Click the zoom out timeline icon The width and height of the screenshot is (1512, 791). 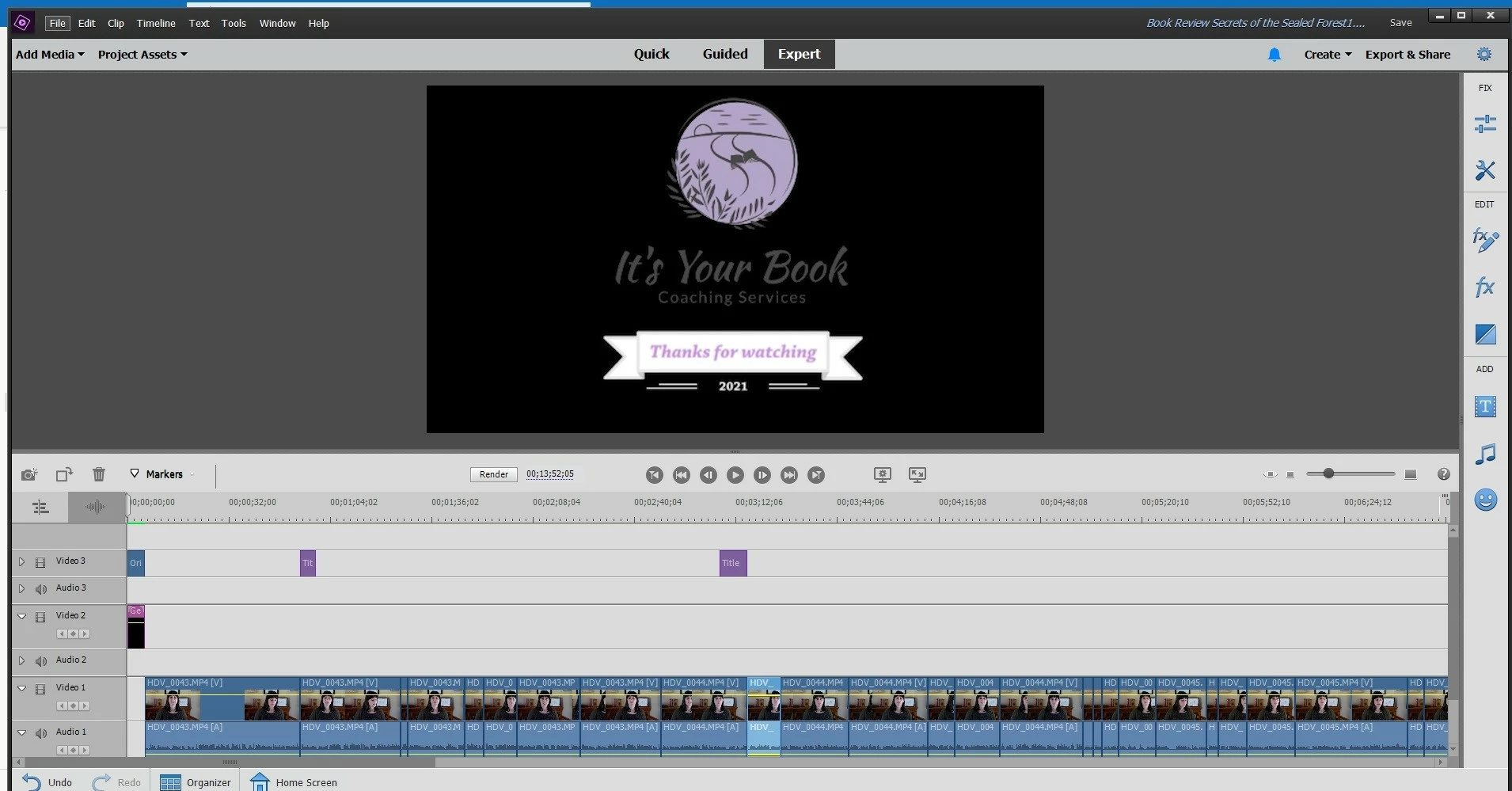[1290, 474]
